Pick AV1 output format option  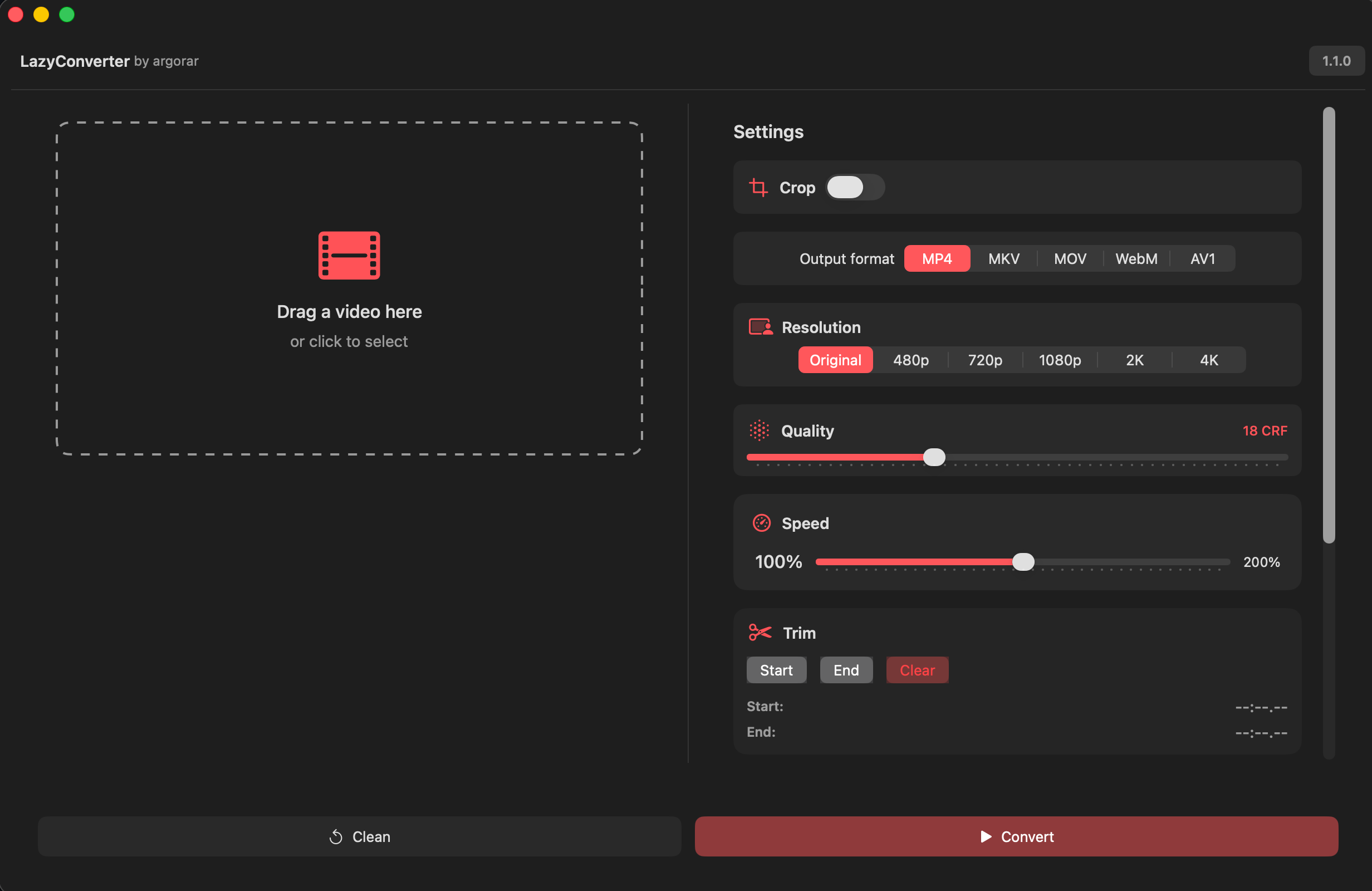click(x=1203, y=258)
